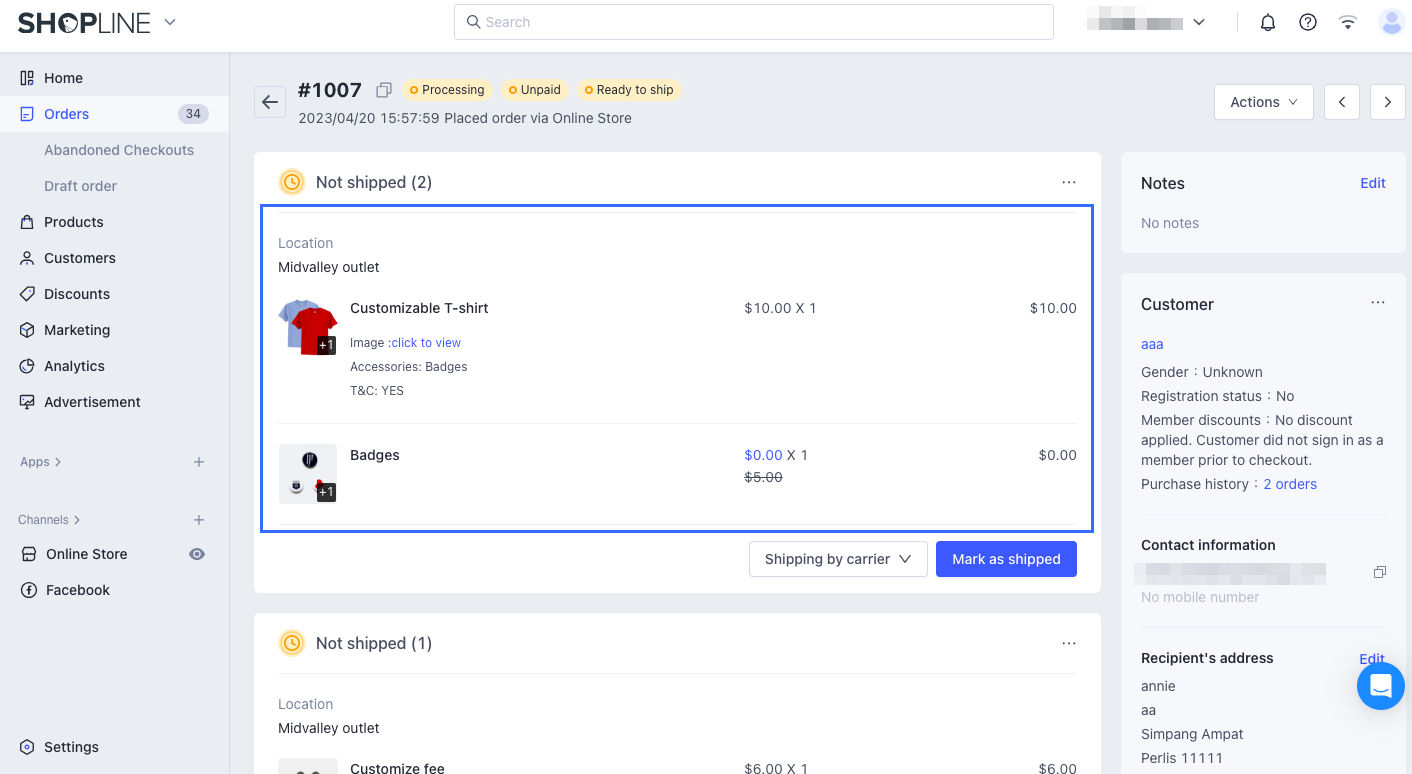The height and width of the screenshot is (774, 1412).
Task: Select Abandoned Checkouts in the sidebar
Action: 119,149
